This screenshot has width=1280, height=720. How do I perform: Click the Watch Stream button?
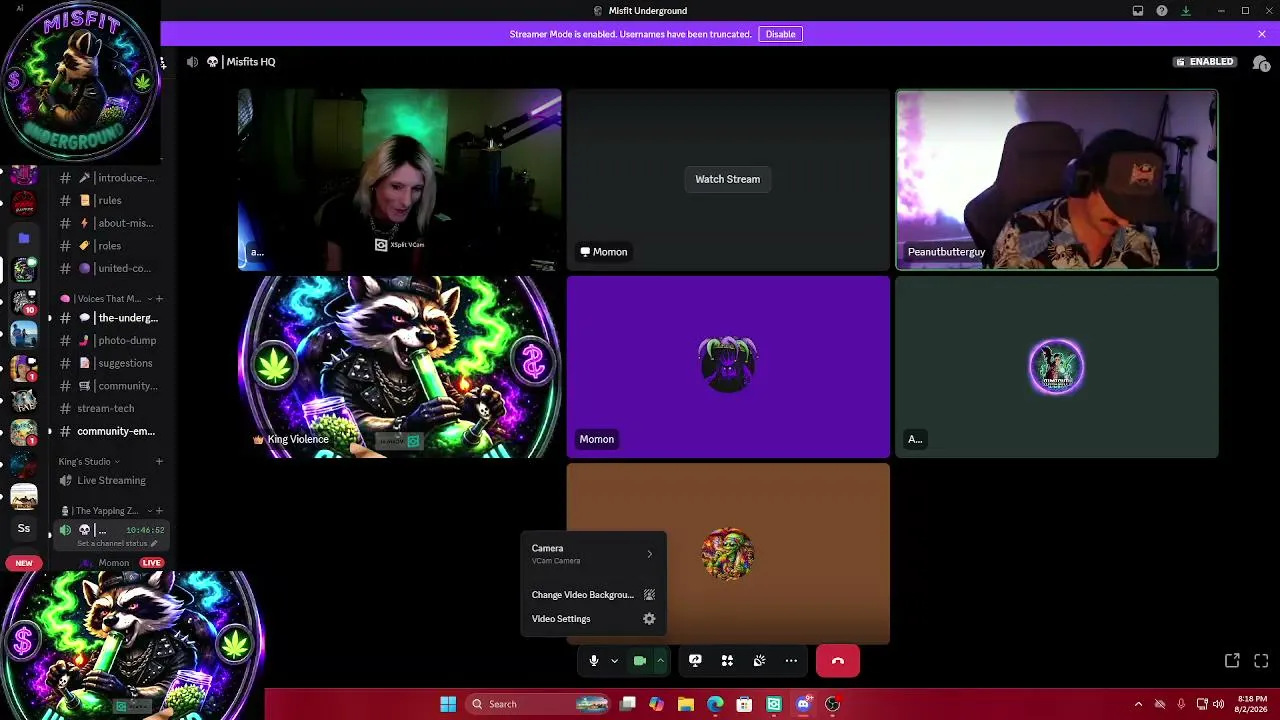[728, 179]
